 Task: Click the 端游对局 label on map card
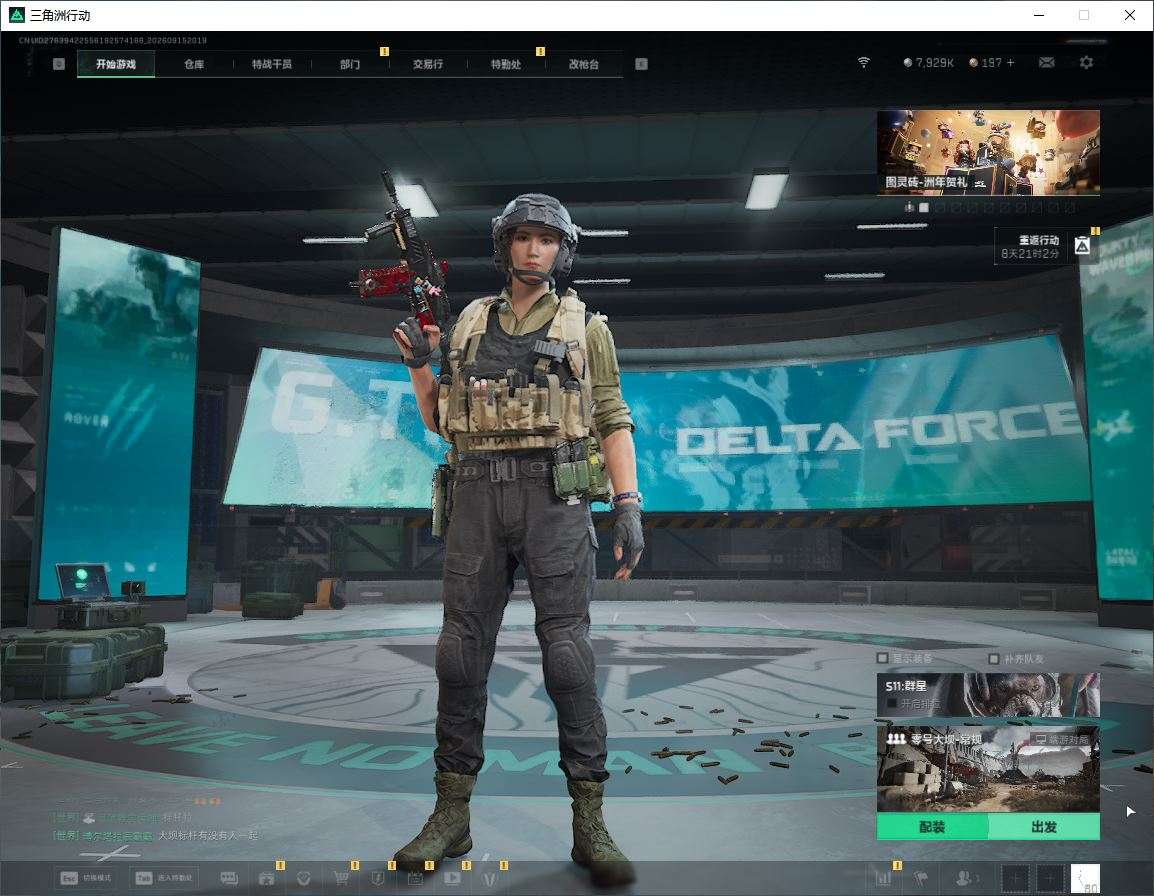1062,739
